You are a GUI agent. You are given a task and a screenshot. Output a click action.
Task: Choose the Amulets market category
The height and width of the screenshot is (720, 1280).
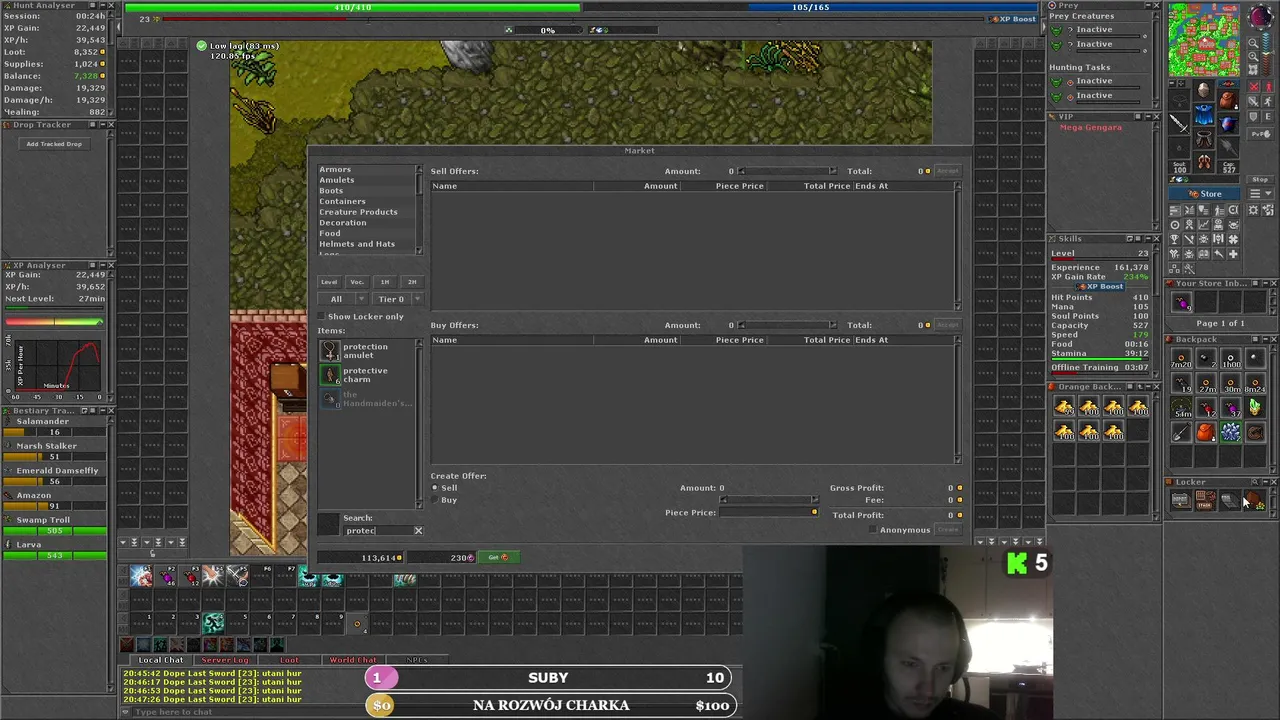pyautogui.click(x=337, y=180)
